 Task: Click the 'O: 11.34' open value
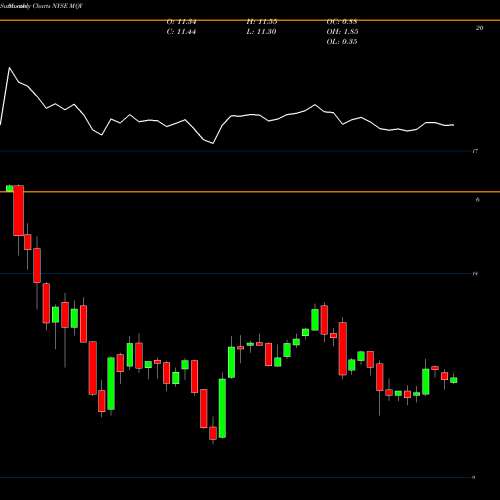tap(181, 22)
